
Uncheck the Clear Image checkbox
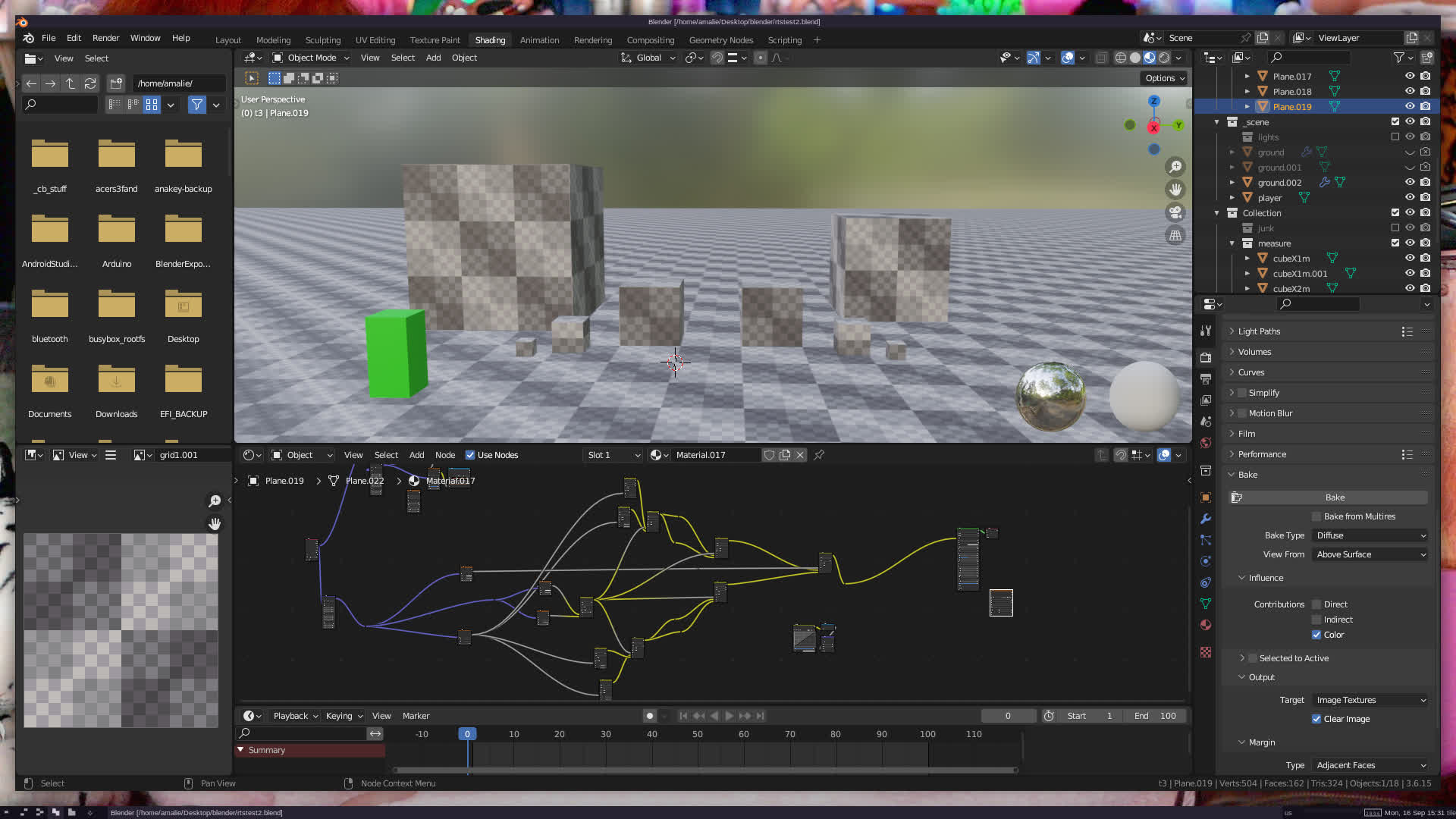[1316, 719]
